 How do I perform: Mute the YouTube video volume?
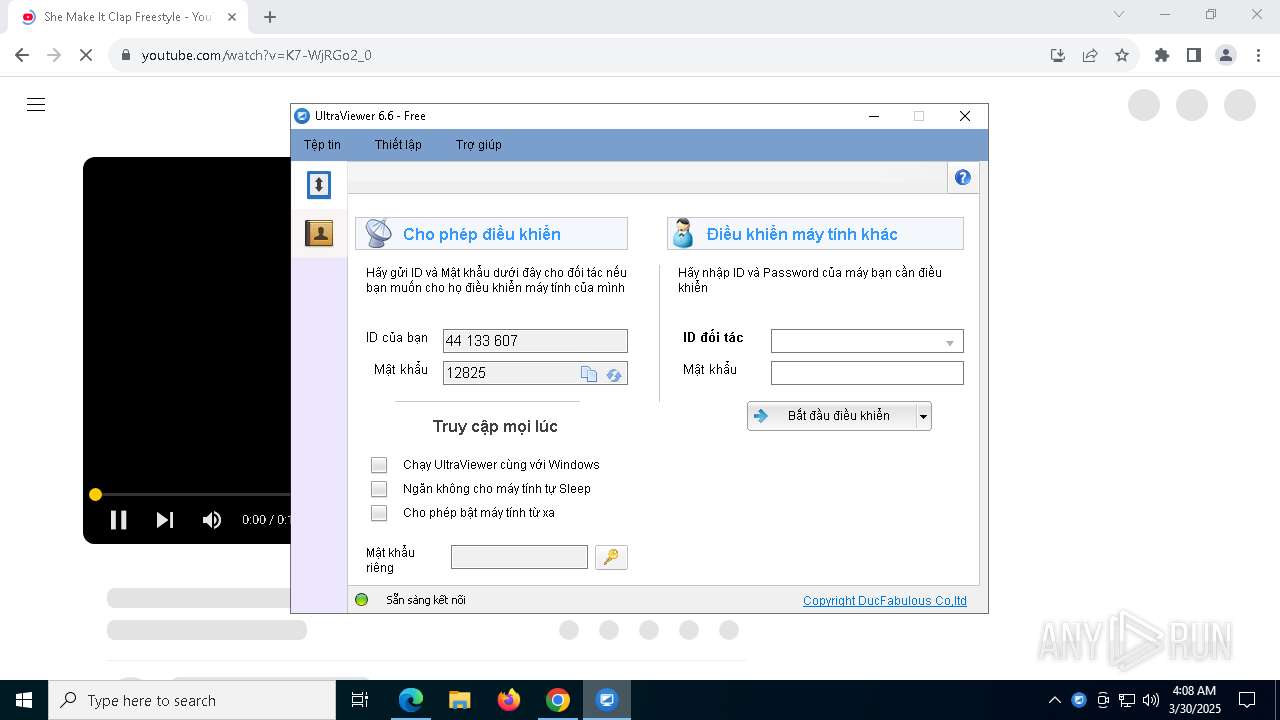pyautogui.click(x=212, y=520)
